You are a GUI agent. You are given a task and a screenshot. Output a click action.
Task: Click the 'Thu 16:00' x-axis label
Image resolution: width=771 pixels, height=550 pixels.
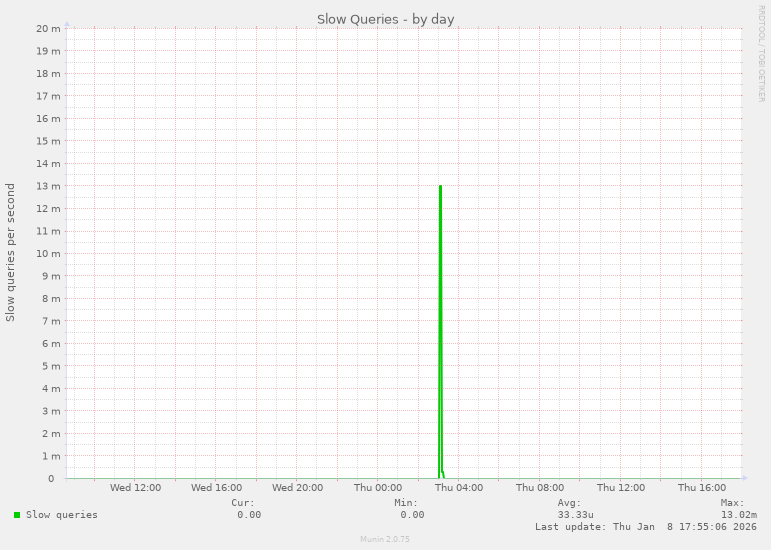[x=702, y=488]
